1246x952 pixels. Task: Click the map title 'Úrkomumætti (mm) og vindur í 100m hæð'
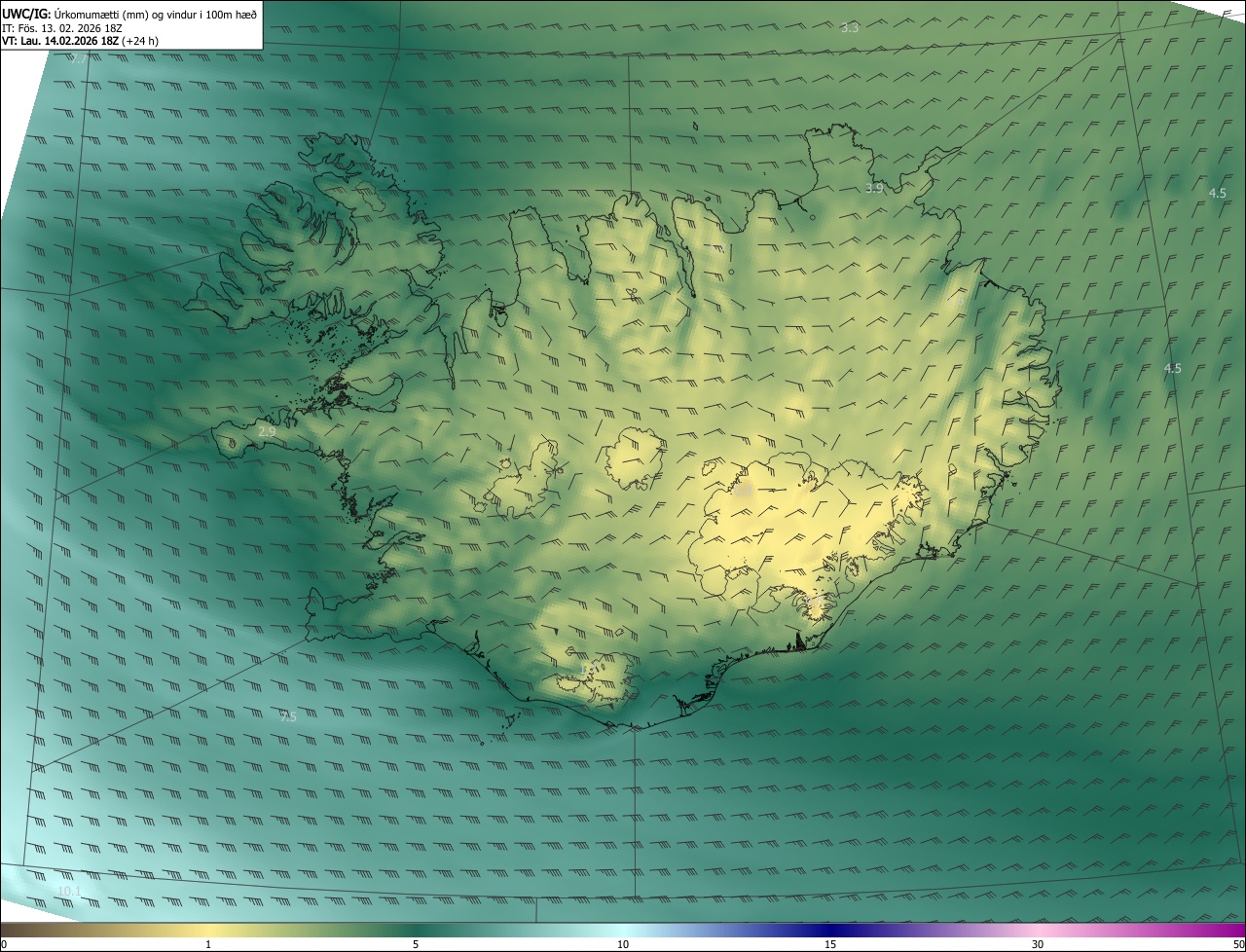pos(156,14)
